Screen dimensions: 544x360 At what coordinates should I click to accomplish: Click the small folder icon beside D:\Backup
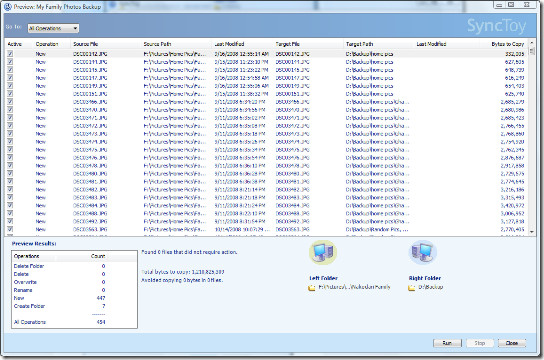tap(412, 288)
